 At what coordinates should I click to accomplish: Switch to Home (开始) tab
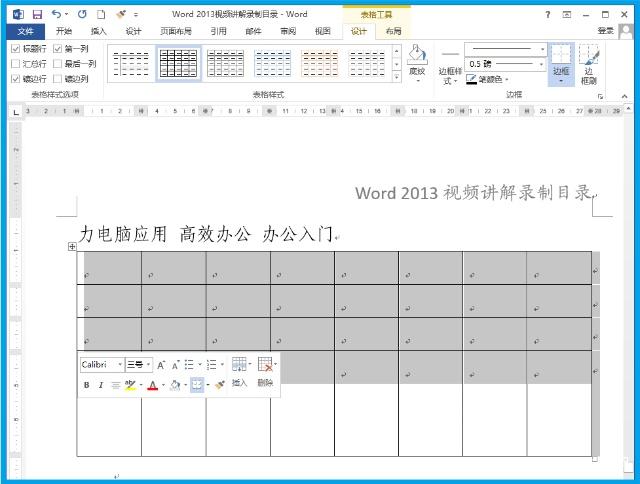pyautogui.click(x=64, y=31)
